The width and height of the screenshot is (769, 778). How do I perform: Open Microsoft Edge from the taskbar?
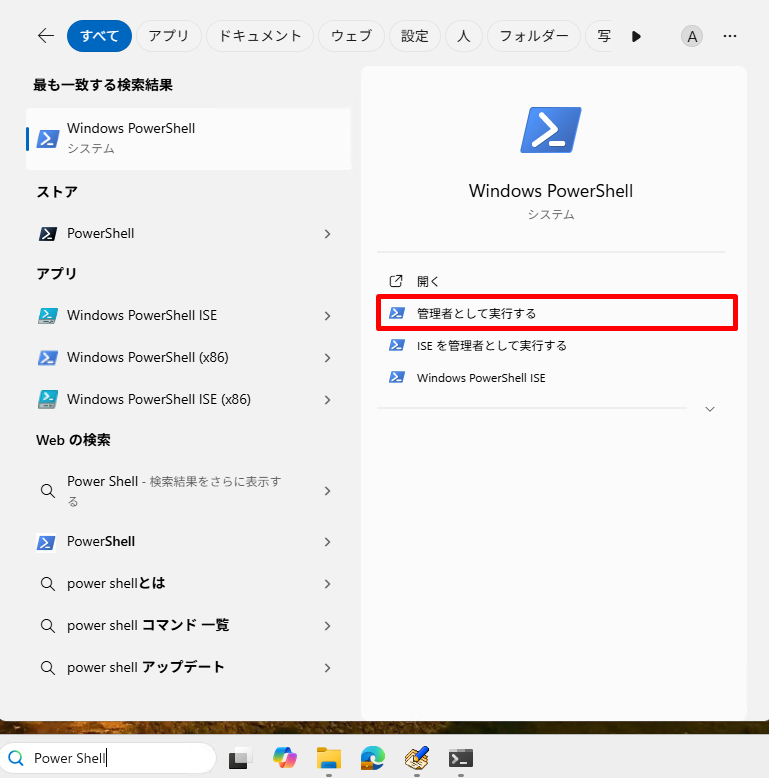click(x=373, y=758)
